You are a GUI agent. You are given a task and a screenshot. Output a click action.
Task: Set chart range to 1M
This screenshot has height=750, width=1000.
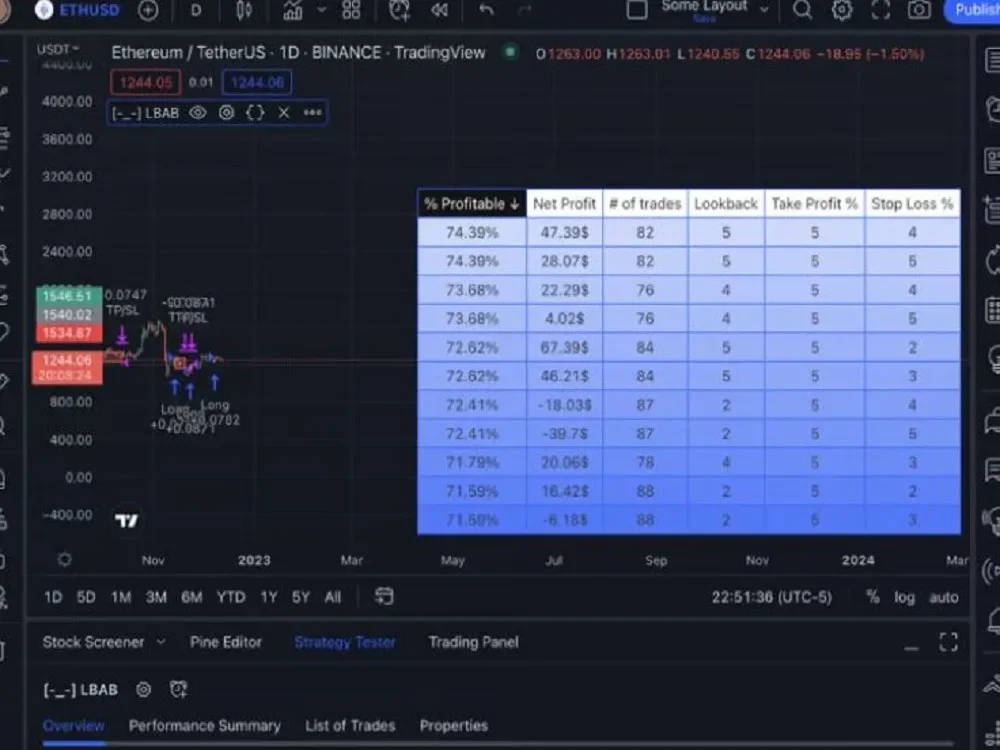coord(121,598)
